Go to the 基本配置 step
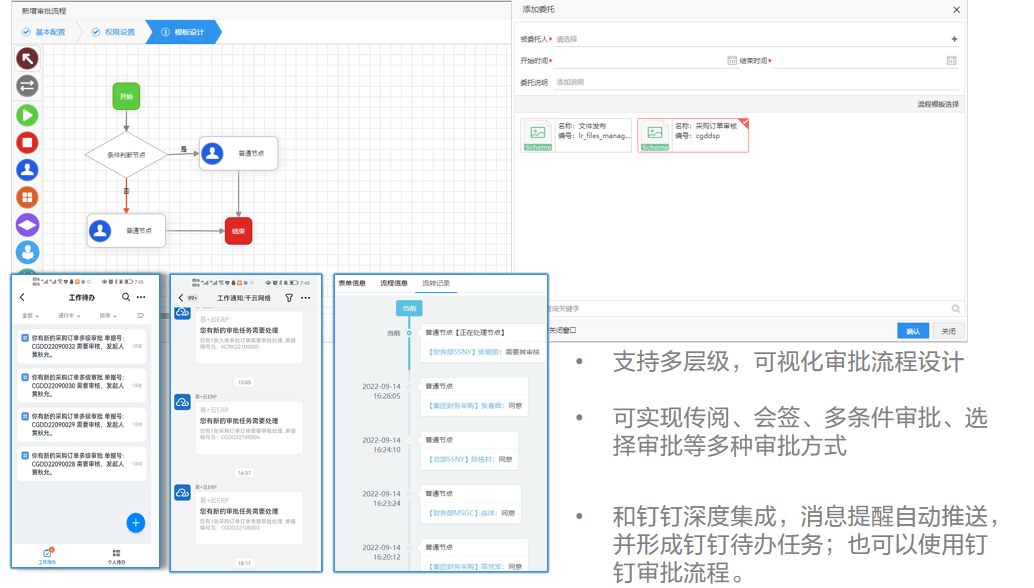This screenshot has width=1034, height=588. [x=44, y=32]
